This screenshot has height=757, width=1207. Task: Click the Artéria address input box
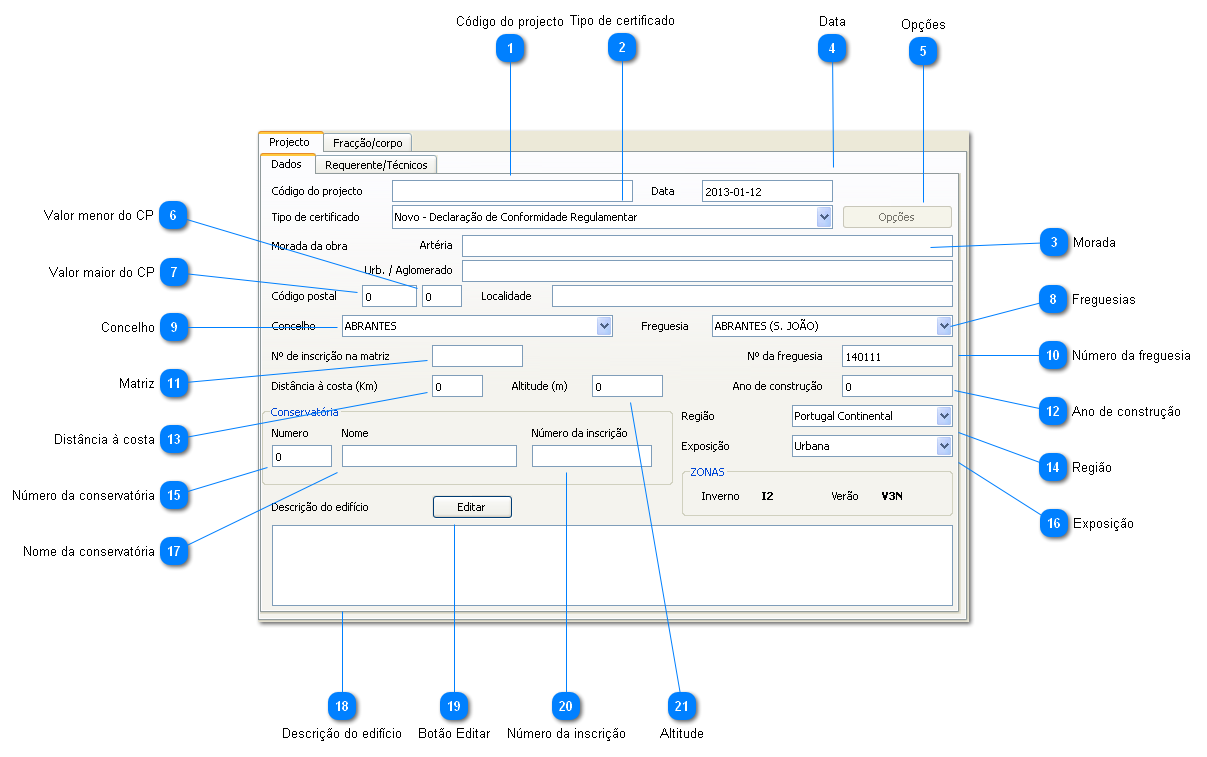coord(706,246)
